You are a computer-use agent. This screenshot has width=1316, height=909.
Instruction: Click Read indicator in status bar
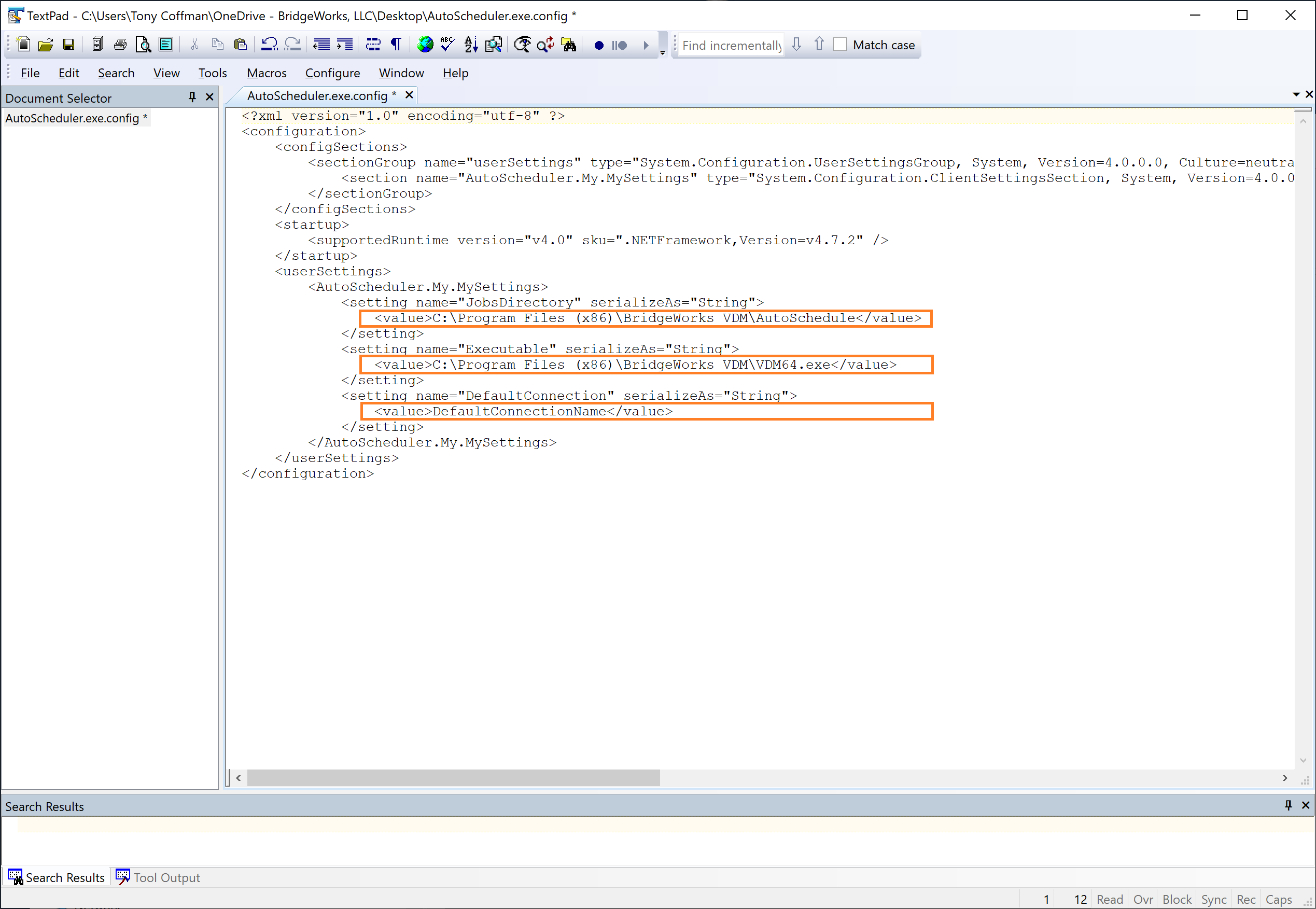pyautogui.click(x=1110, y=900)
